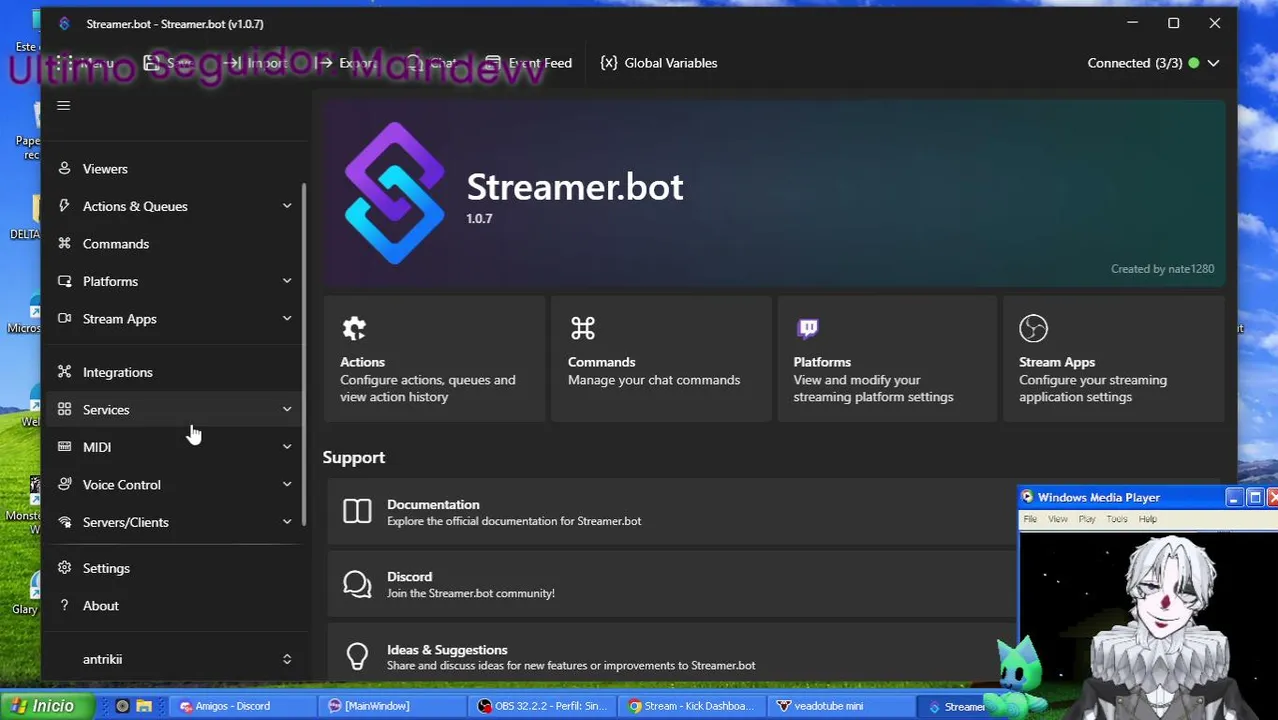This screenshot has height=720, width=1278.
Task: Open About in sidebar
Action: pyautogui.click(x=175, y=606)
